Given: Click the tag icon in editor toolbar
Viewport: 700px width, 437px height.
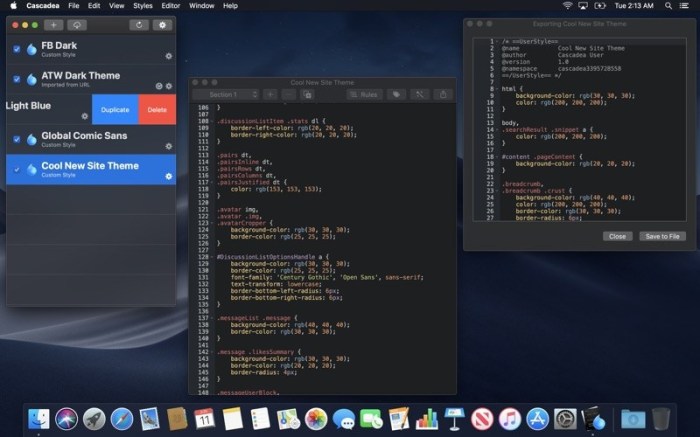Looking at the screenshot, I should (x=397, y=94).
